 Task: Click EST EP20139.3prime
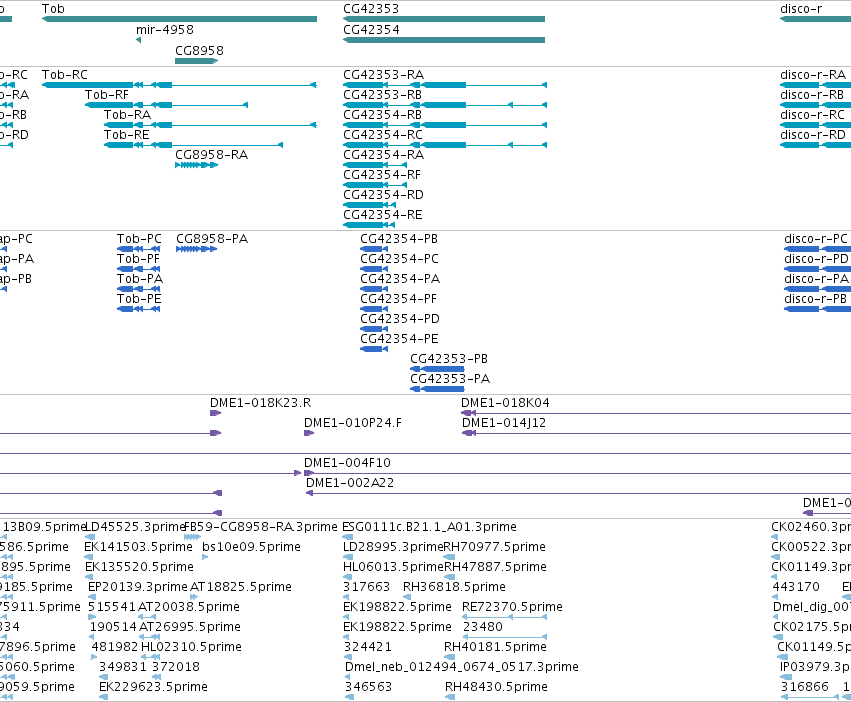point(138,587)
